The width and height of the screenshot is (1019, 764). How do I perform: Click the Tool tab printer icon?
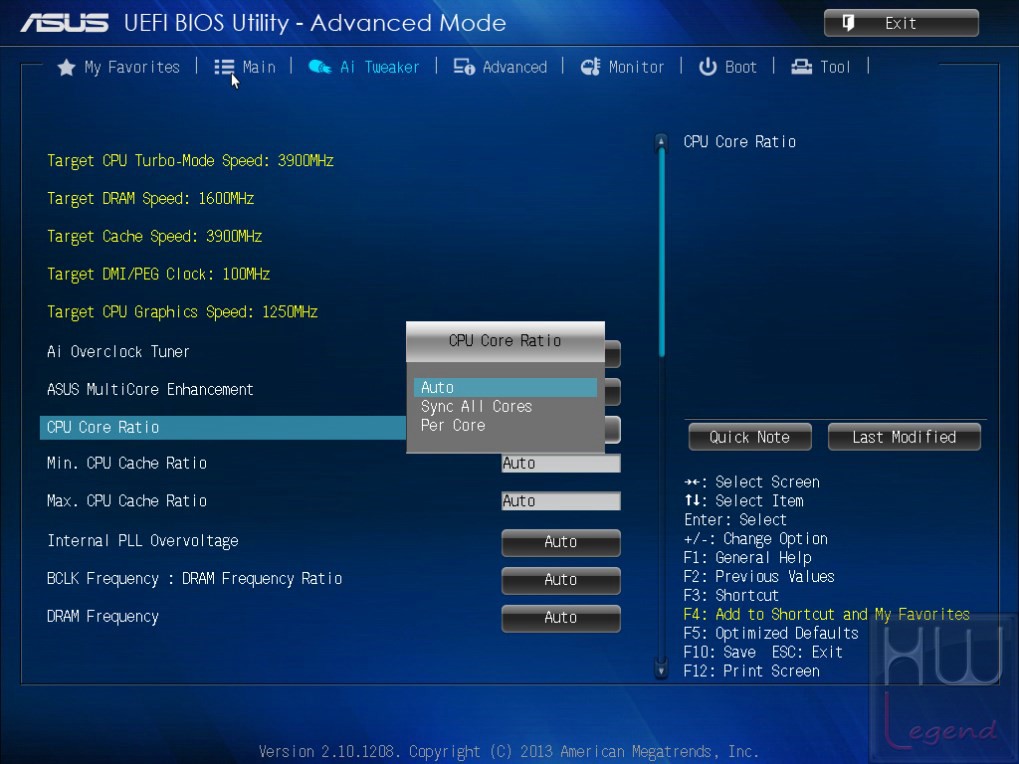[801, 67]
